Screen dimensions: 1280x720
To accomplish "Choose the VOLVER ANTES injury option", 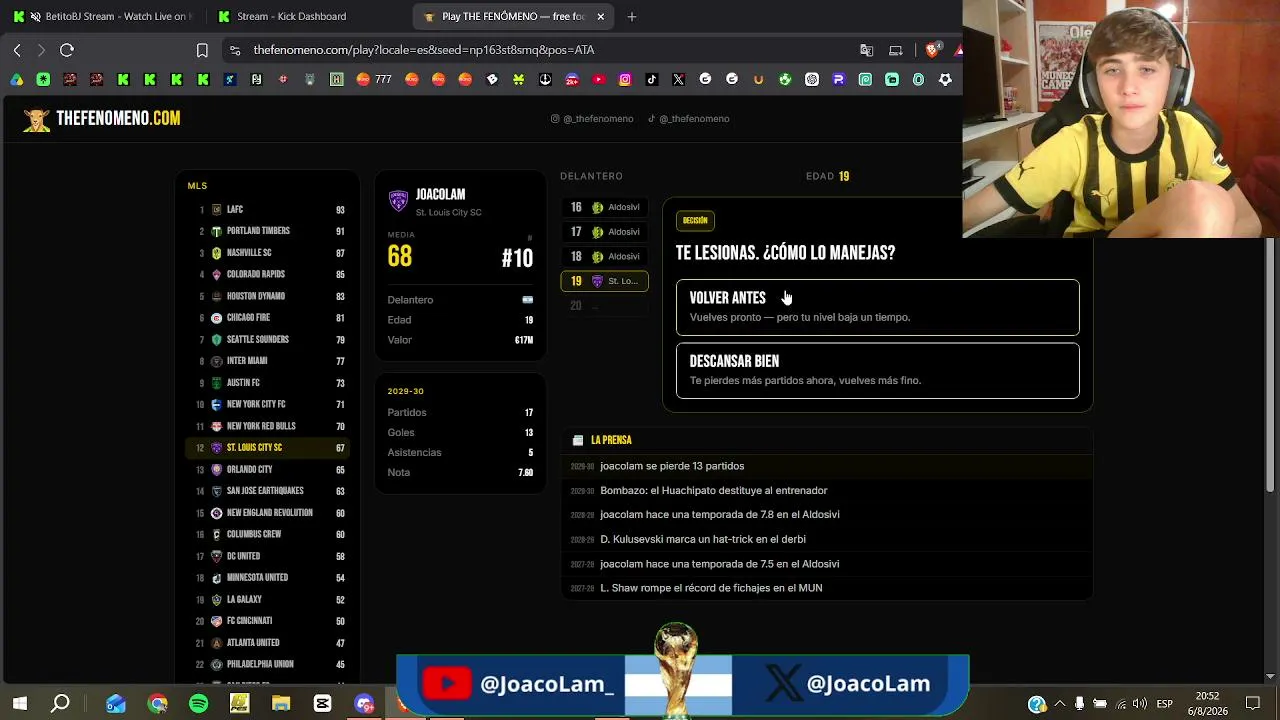I will tap(877, 307).
